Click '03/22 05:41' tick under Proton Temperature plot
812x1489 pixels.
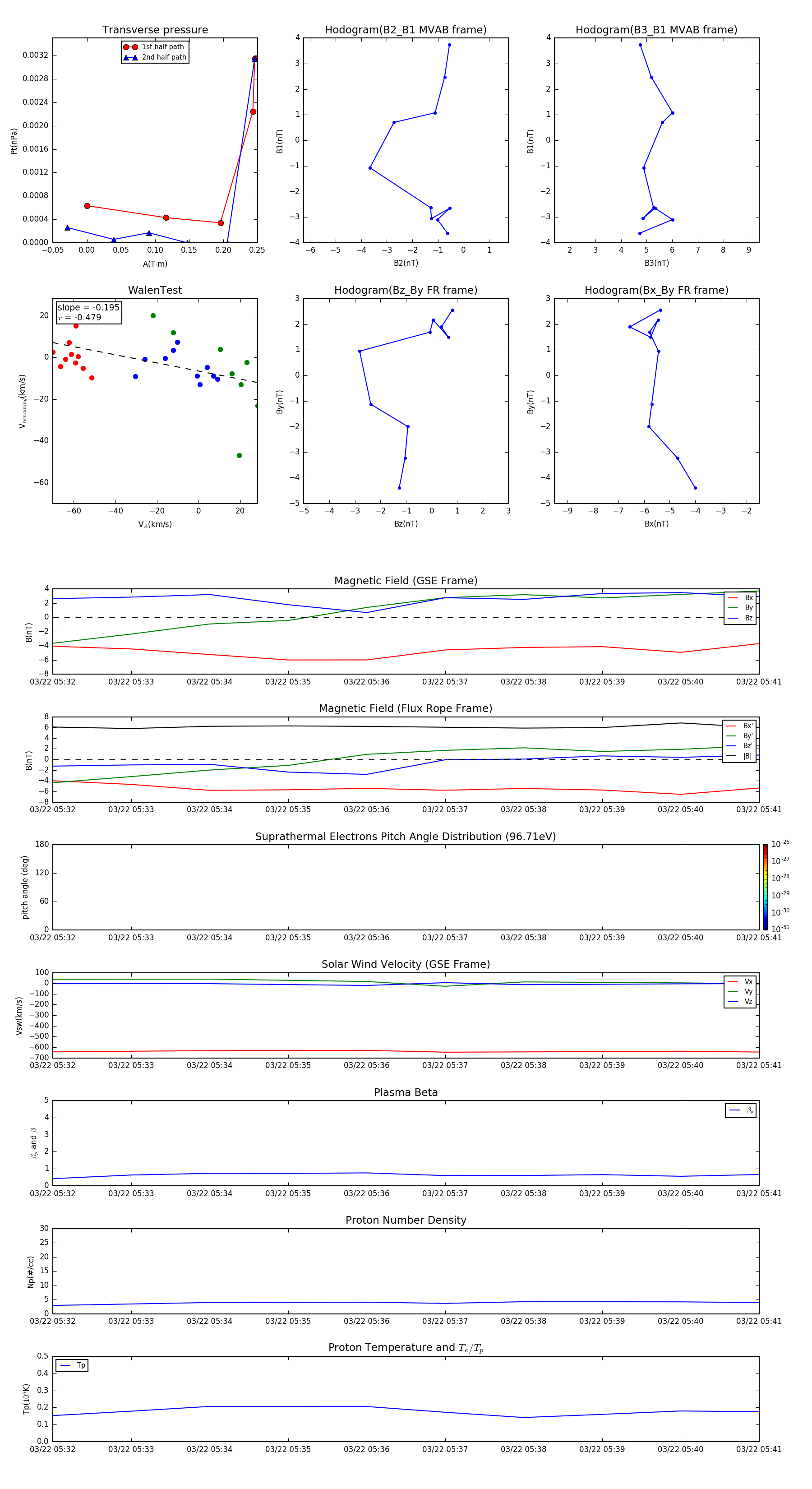(x=759, y=1449)
